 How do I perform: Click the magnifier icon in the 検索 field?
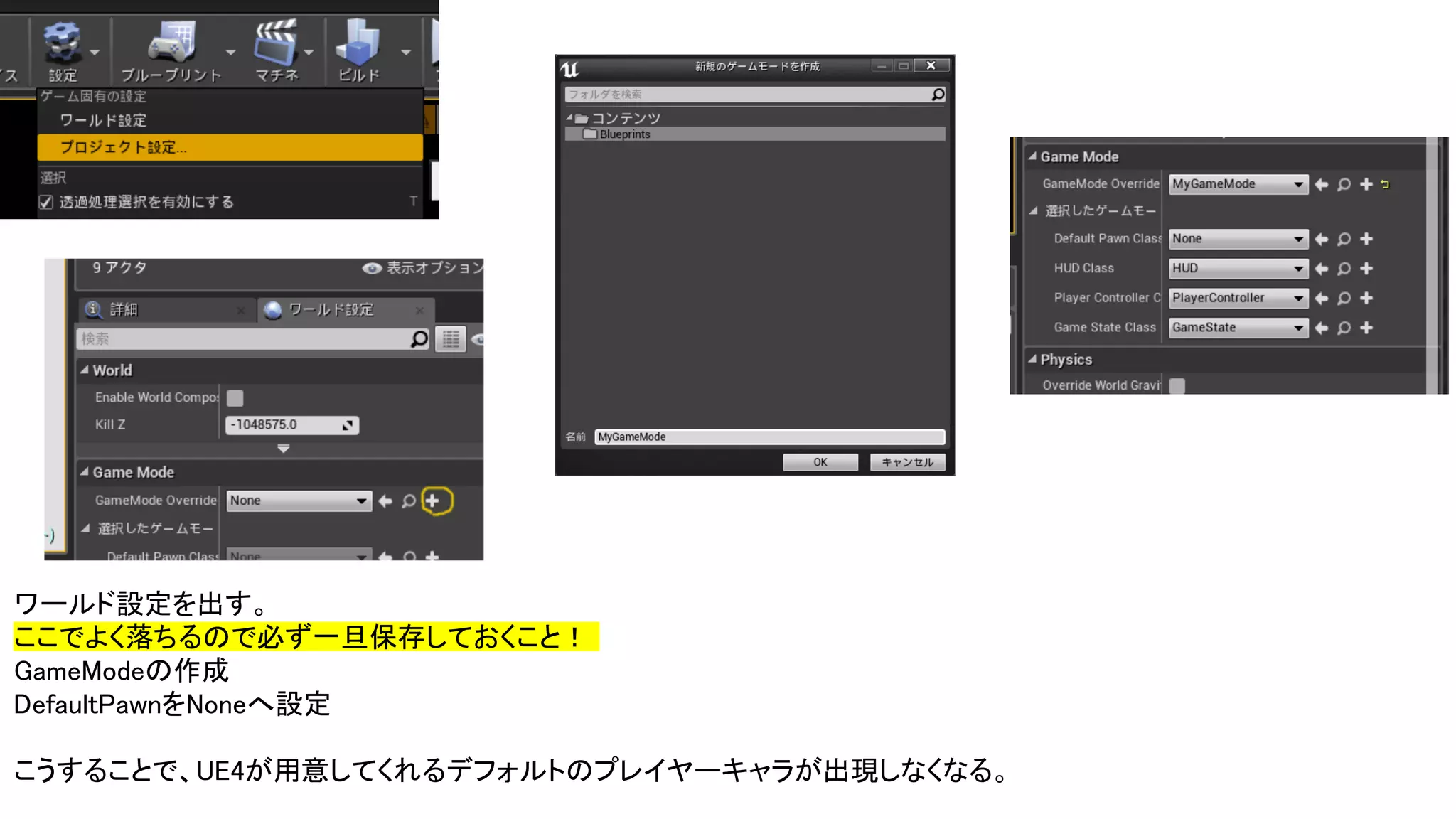(x=419, y=339)
